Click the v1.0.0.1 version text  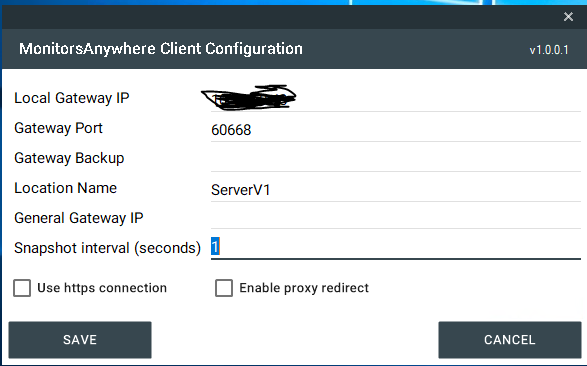coord(549,50)
